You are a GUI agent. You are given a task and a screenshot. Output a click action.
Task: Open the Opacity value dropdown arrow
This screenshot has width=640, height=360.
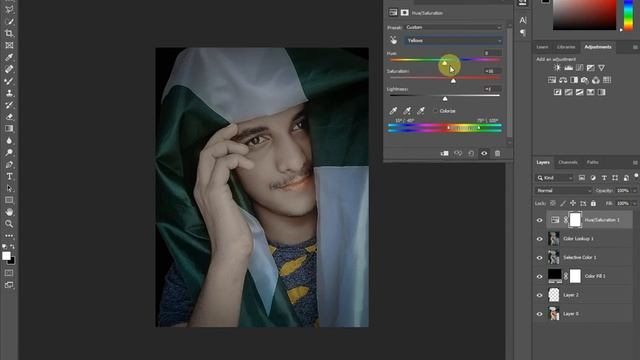(634, 191)
